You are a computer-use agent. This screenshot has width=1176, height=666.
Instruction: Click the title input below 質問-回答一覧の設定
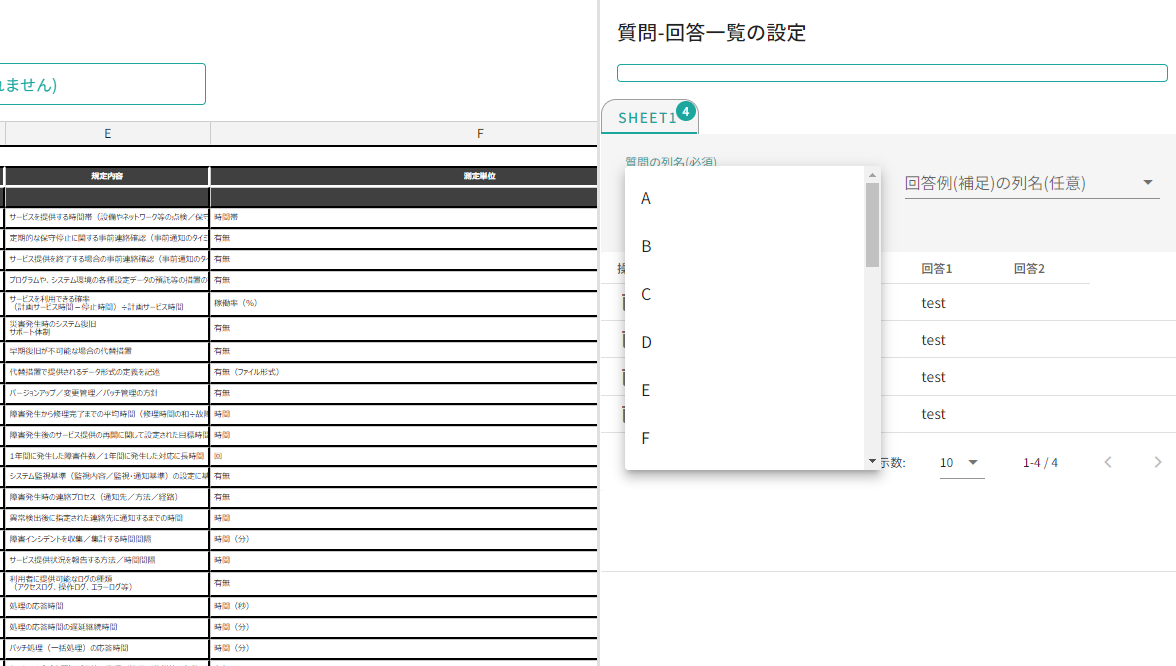(893, 72)
